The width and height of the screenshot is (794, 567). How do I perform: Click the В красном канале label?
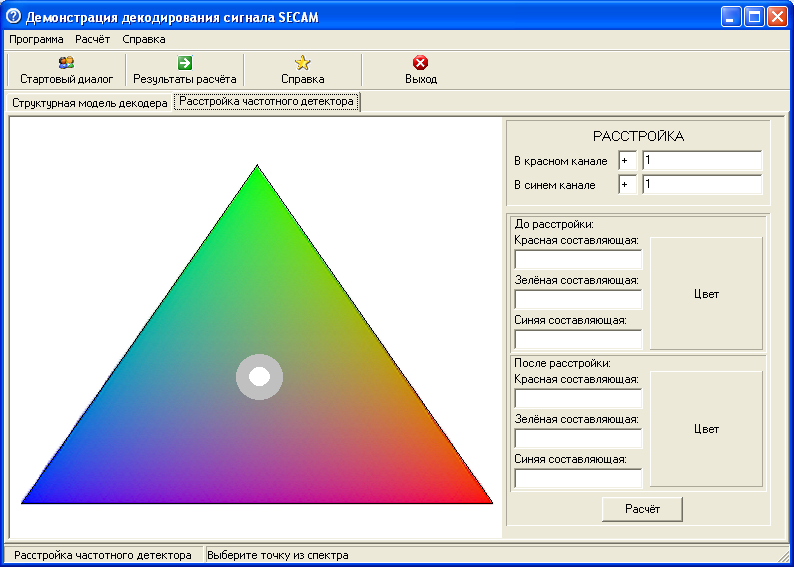561,161
